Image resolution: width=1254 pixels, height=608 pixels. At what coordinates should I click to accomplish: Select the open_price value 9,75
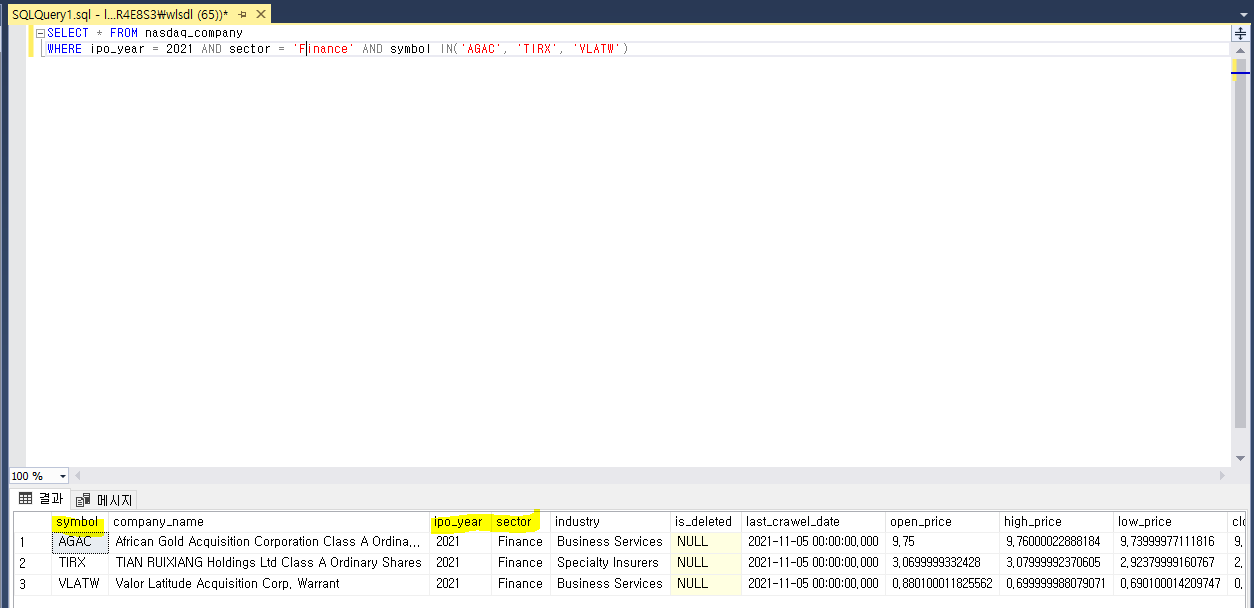pos(942,542)
